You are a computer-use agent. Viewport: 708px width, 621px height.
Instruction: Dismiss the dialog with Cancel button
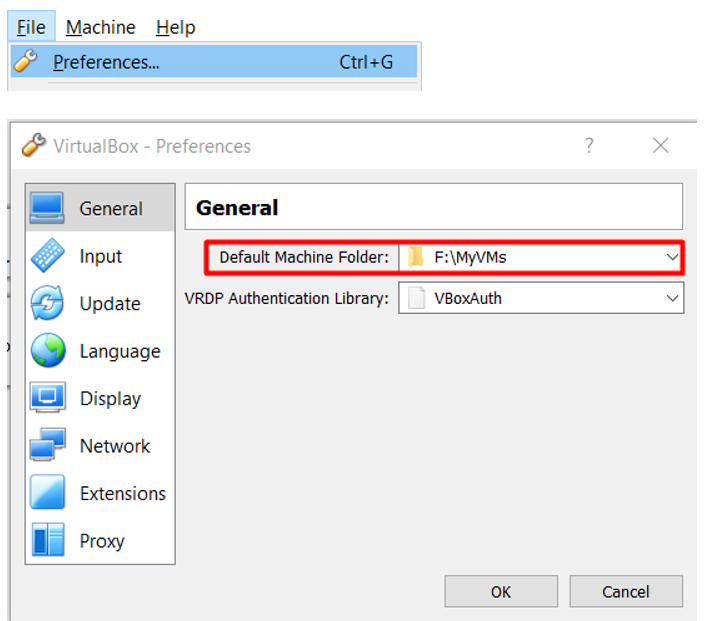(626, 591)
